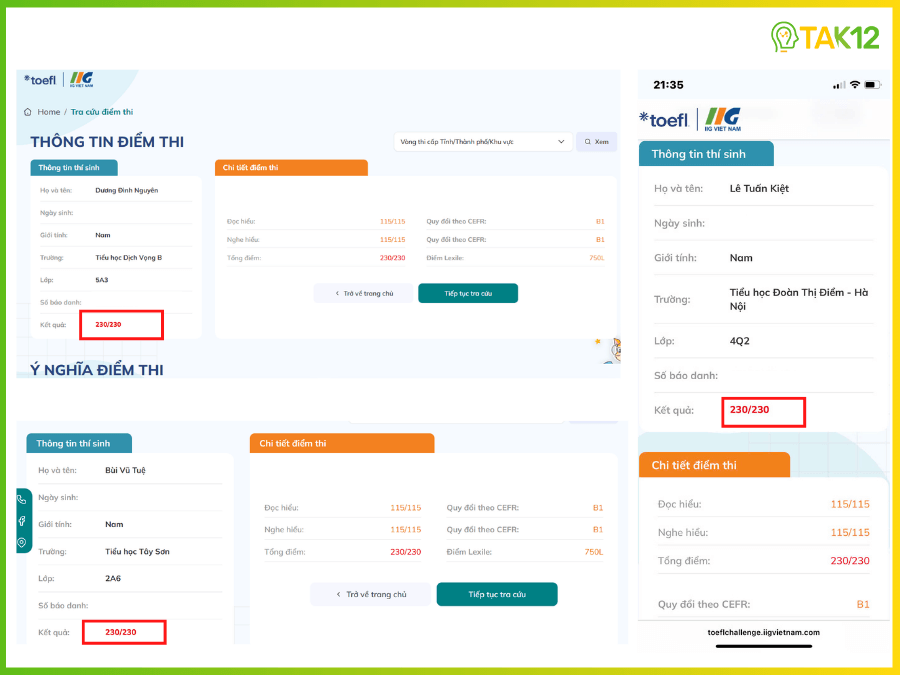900x675 pixels.
Task: Open the Tra cứu điểm thi breadcrumb
Action: [102, 112]
